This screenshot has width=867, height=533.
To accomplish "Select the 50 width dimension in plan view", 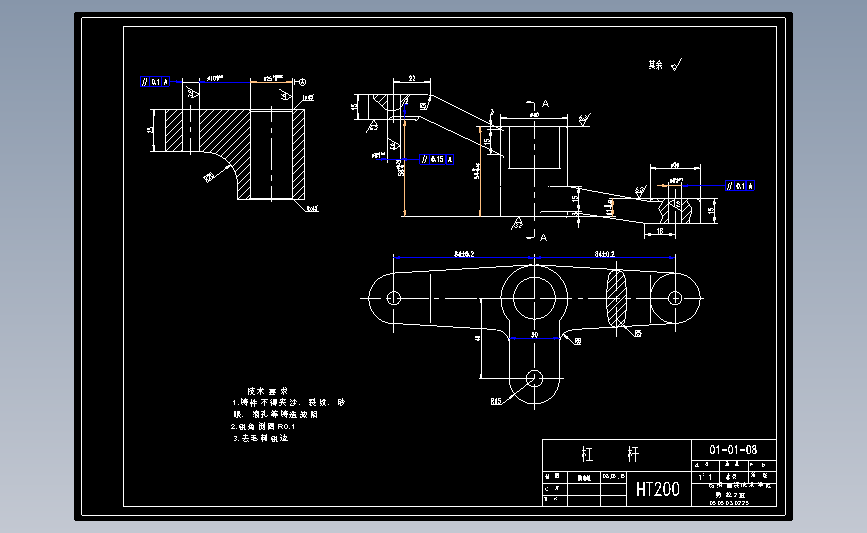I will 535,335.
